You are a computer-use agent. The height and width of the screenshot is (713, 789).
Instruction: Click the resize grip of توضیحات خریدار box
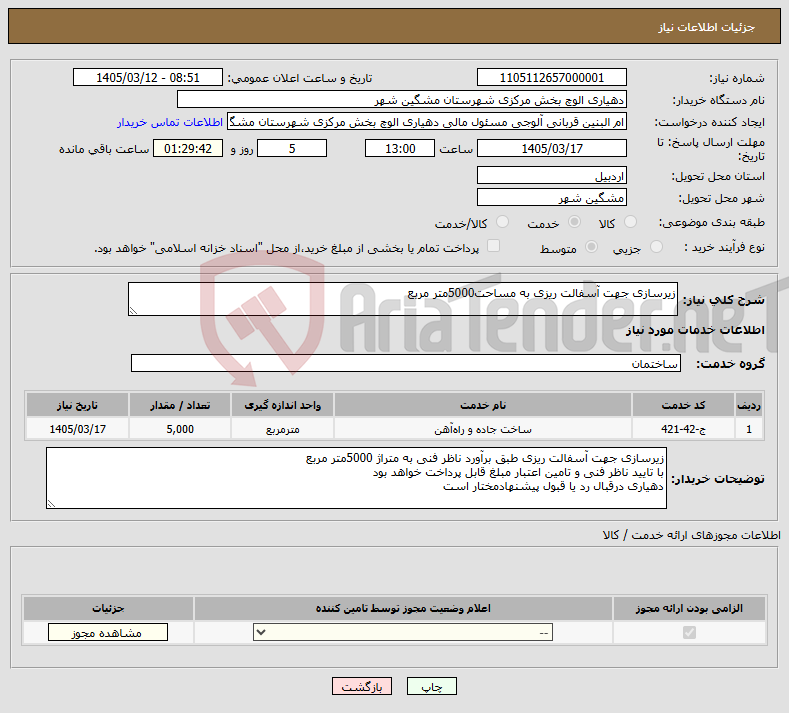51,504
